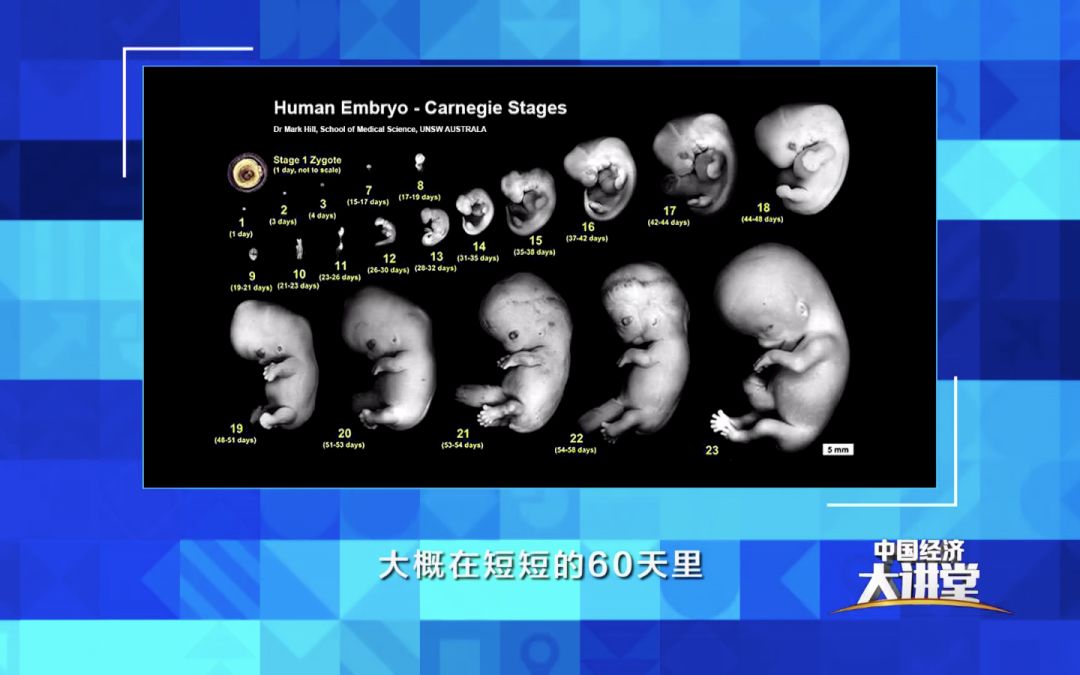Click the stage number '23' label

(712, 450)
